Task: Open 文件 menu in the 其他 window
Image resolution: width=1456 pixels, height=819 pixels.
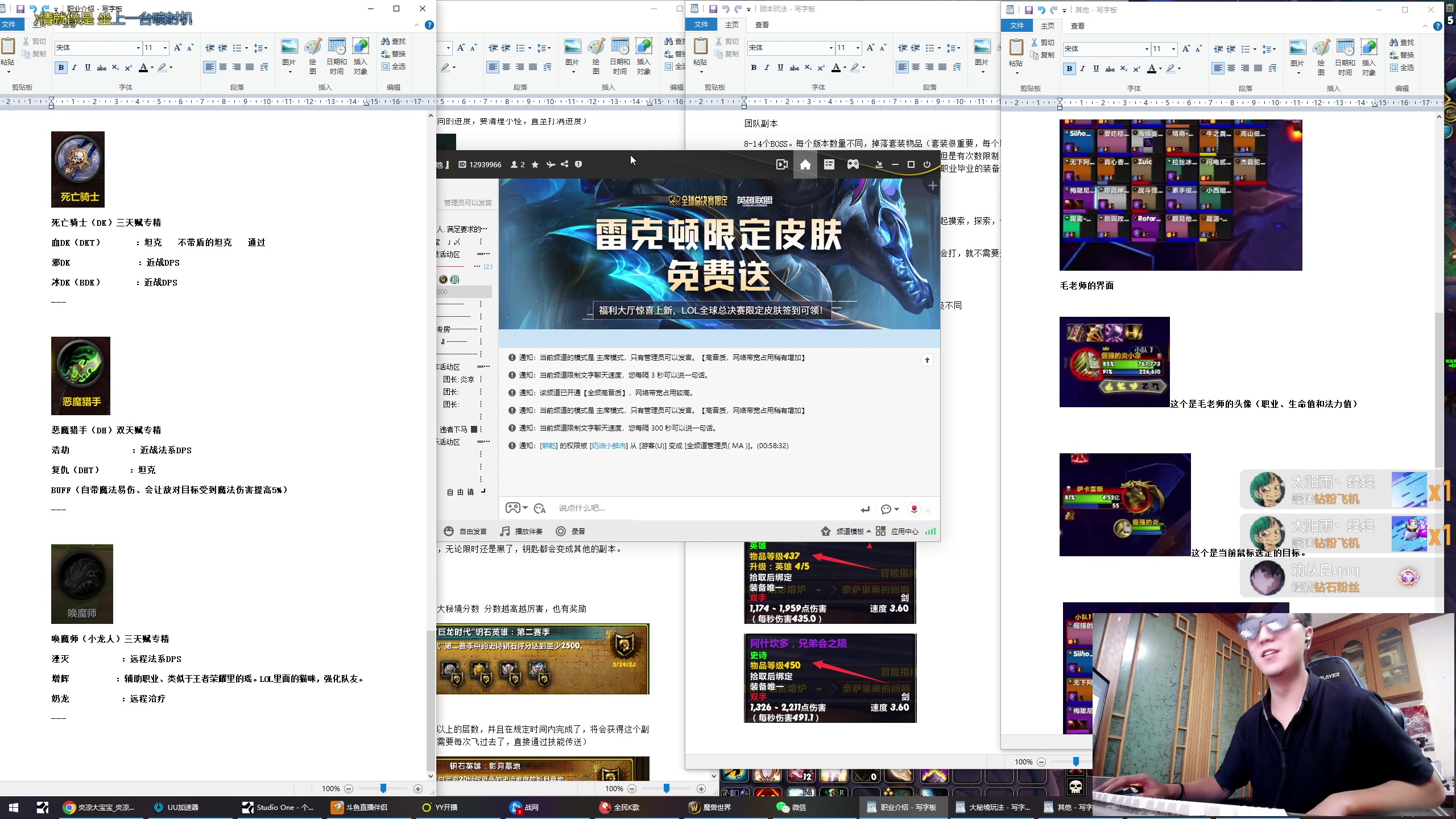Action: click(1017, 26)
